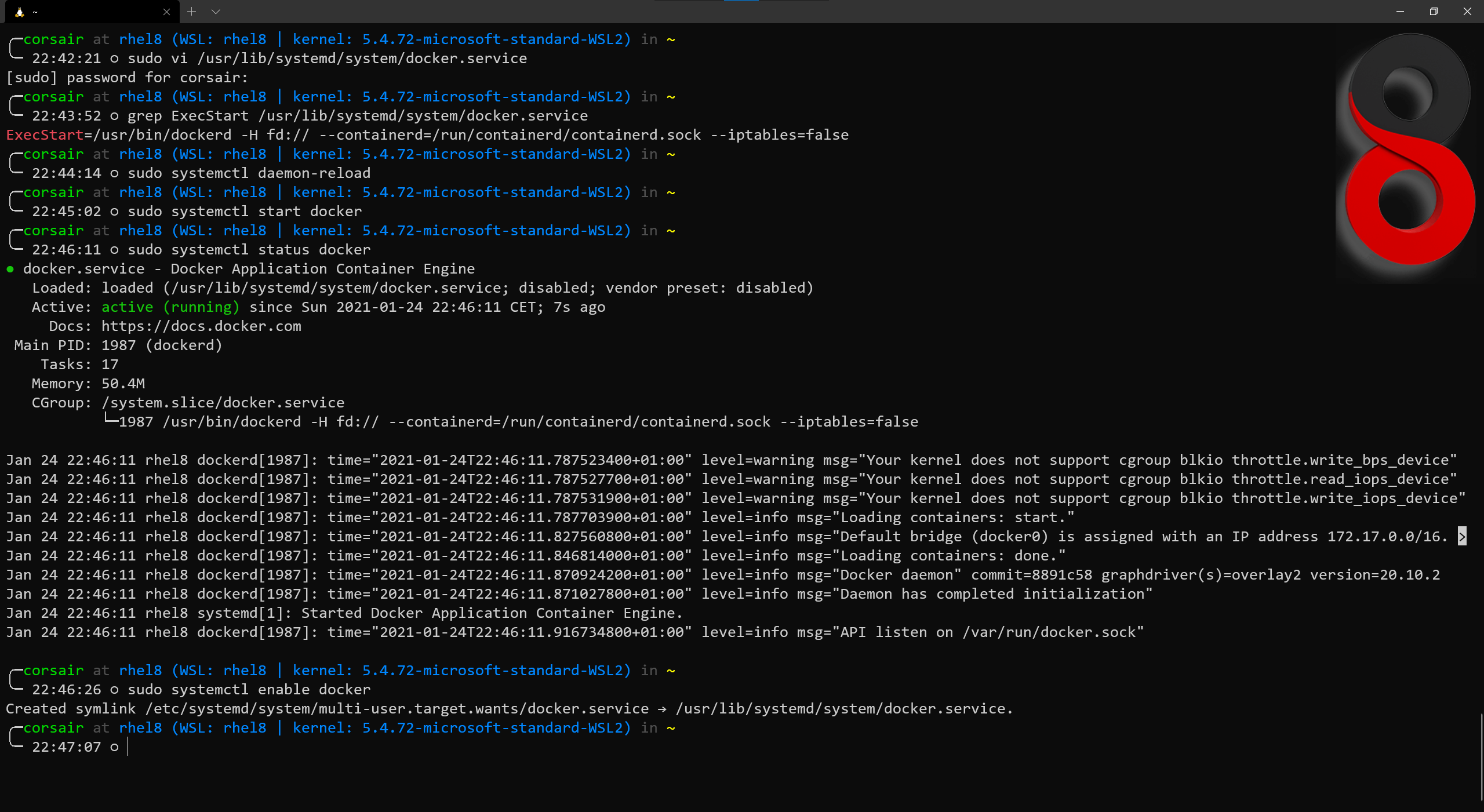This screenshot has height=812, width=1484.
Task: Click the prompt circle beside timestamp 22:42:21
Action: pos(114,59)
